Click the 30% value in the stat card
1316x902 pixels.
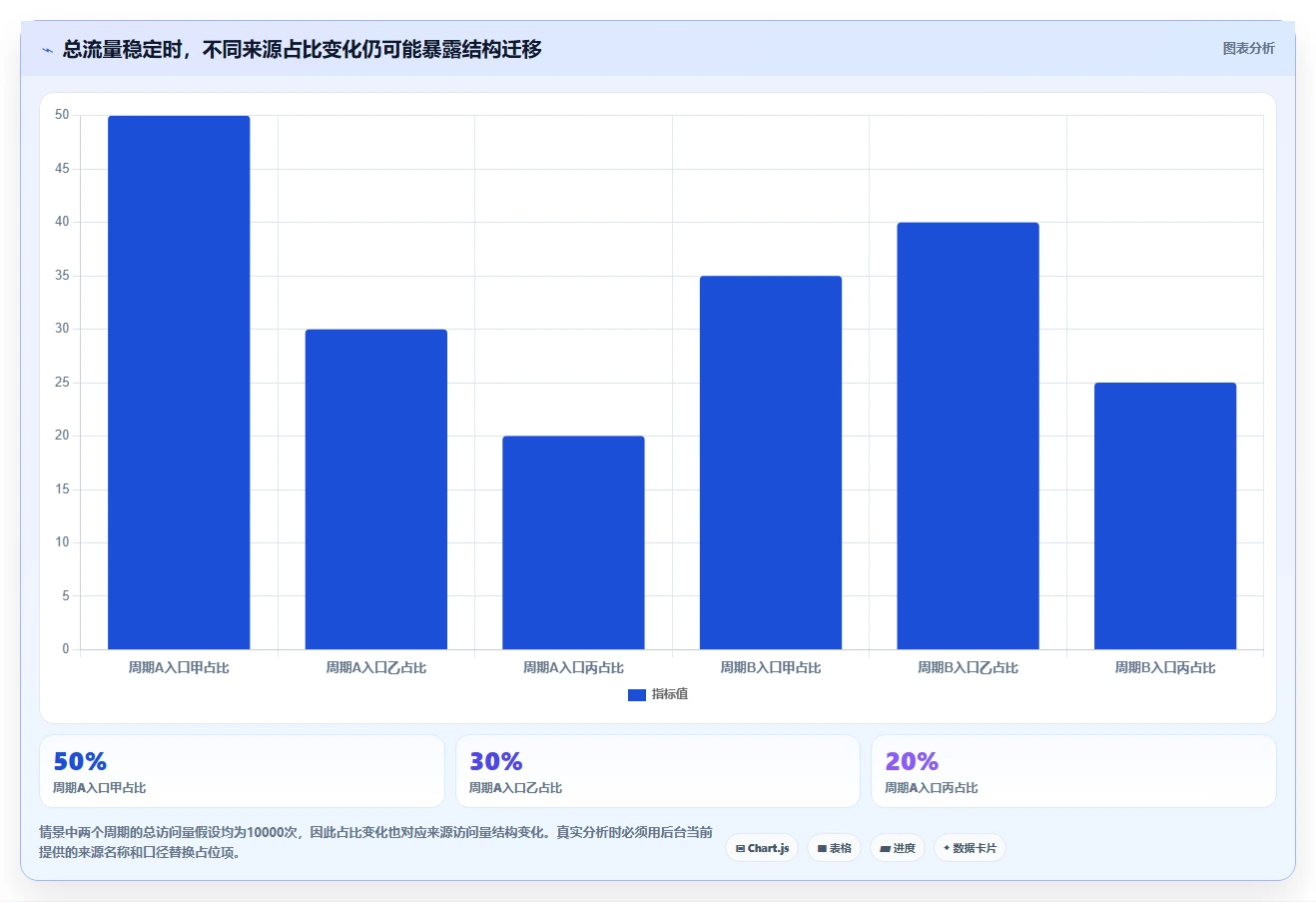point(496,761)
